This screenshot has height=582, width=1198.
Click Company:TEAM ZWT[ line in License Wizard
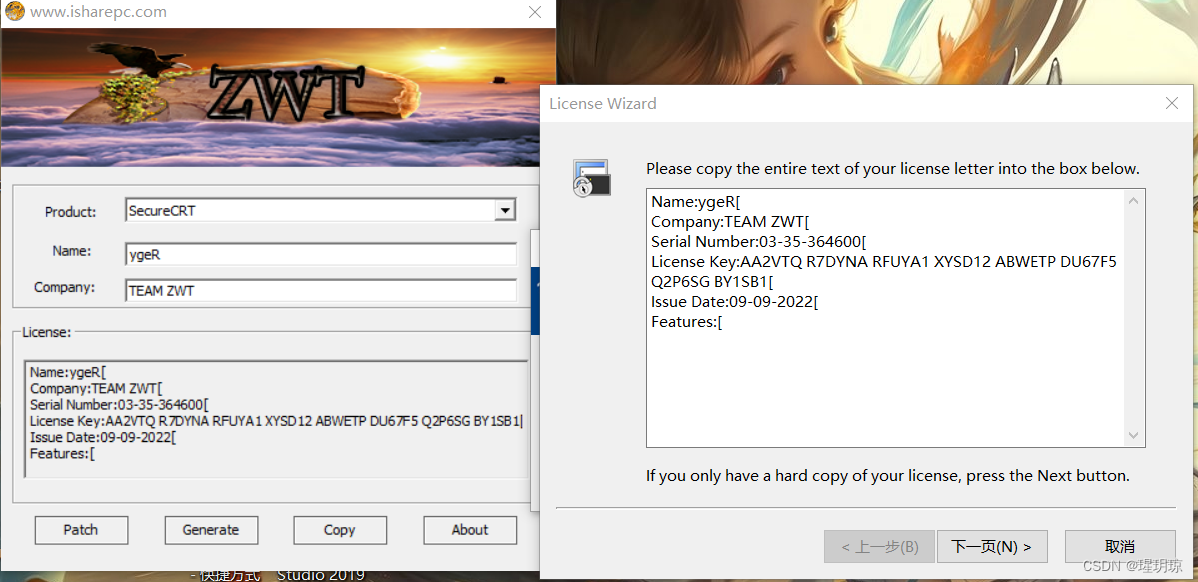click(730, 222)
